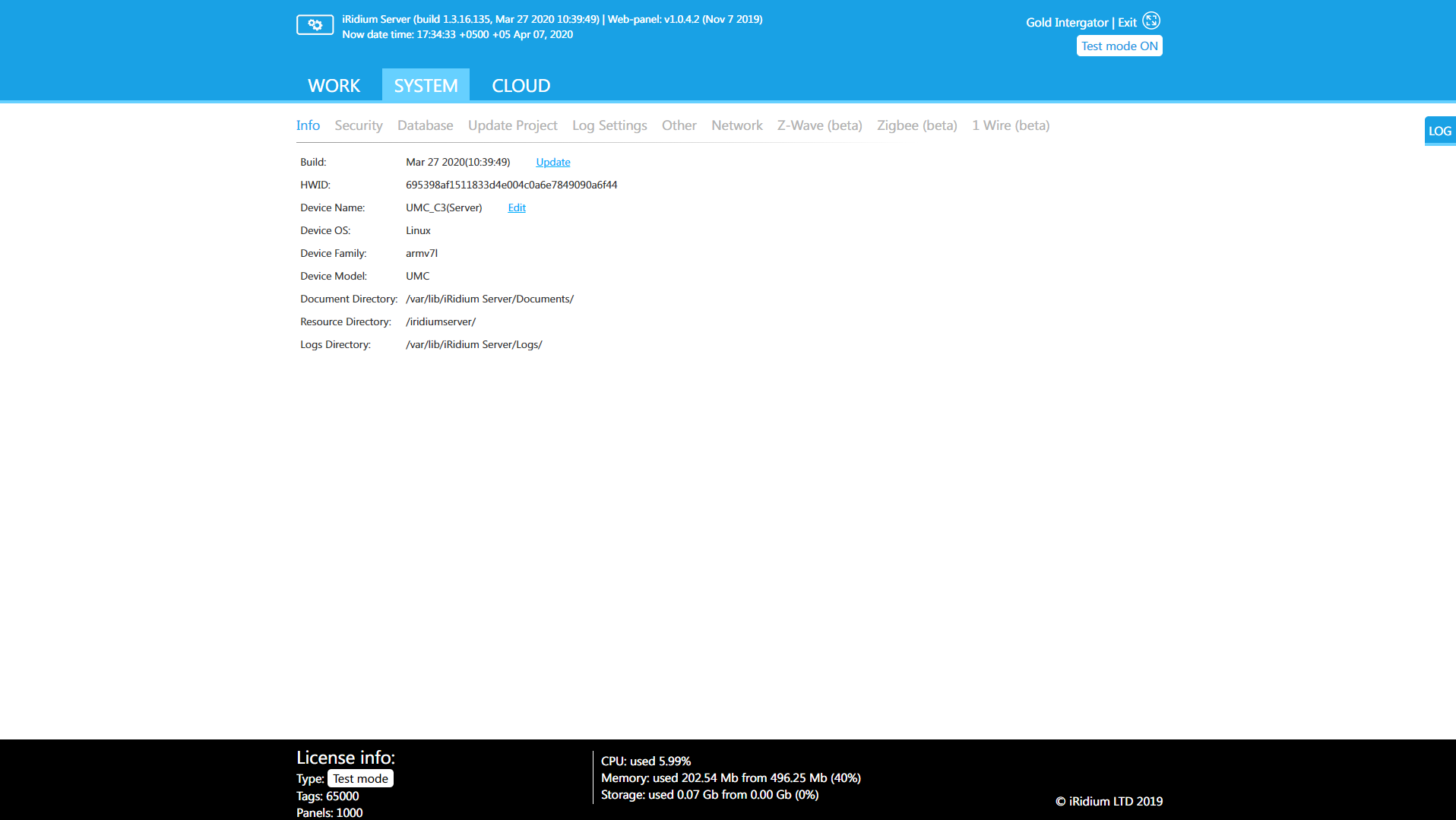Show the Log Settings section
1456x820 pixels.
coord(609,125)
